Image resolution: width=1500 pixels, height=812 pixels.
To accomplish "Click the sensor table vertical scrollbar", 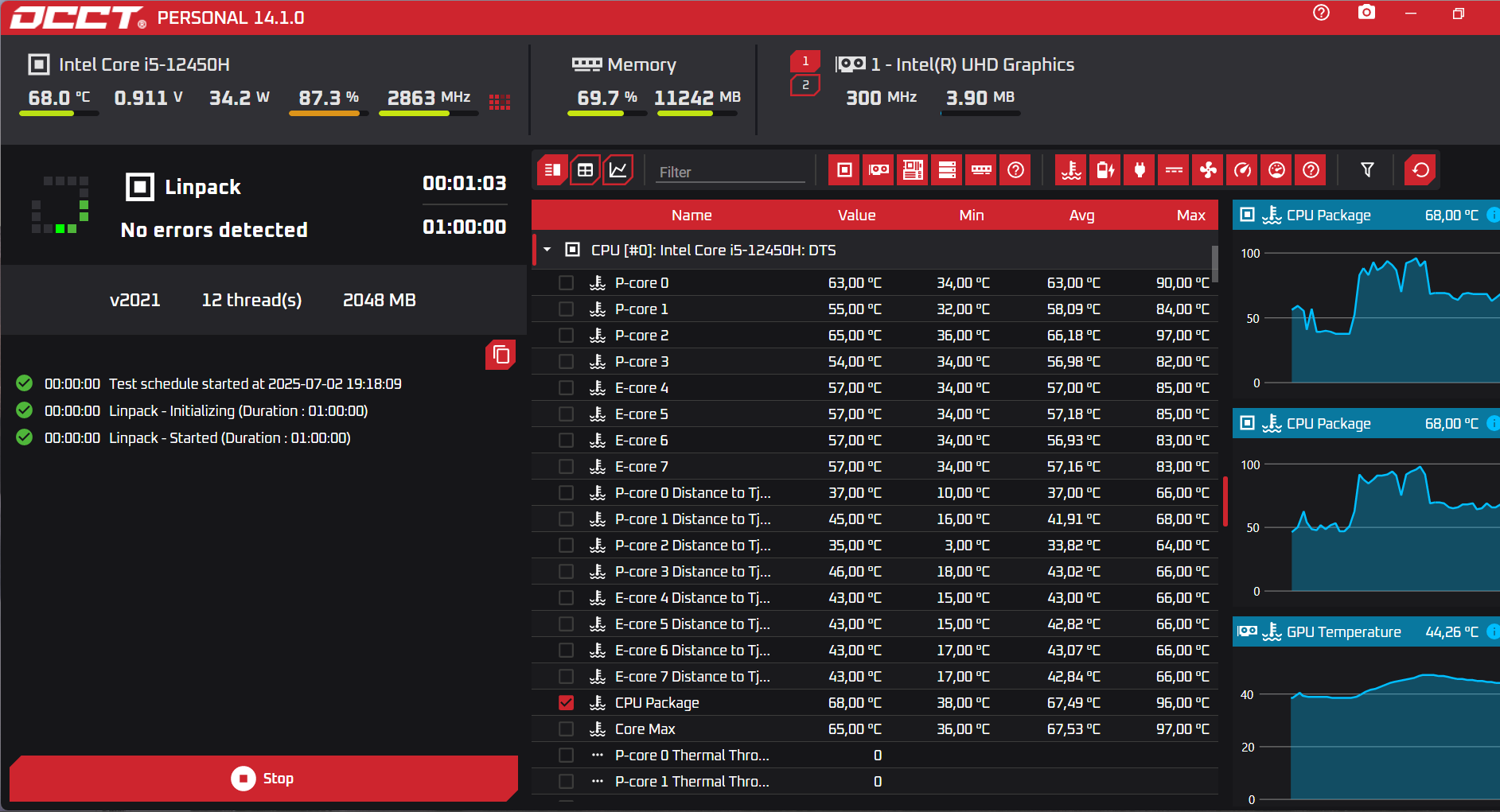I will point(1214,264).
